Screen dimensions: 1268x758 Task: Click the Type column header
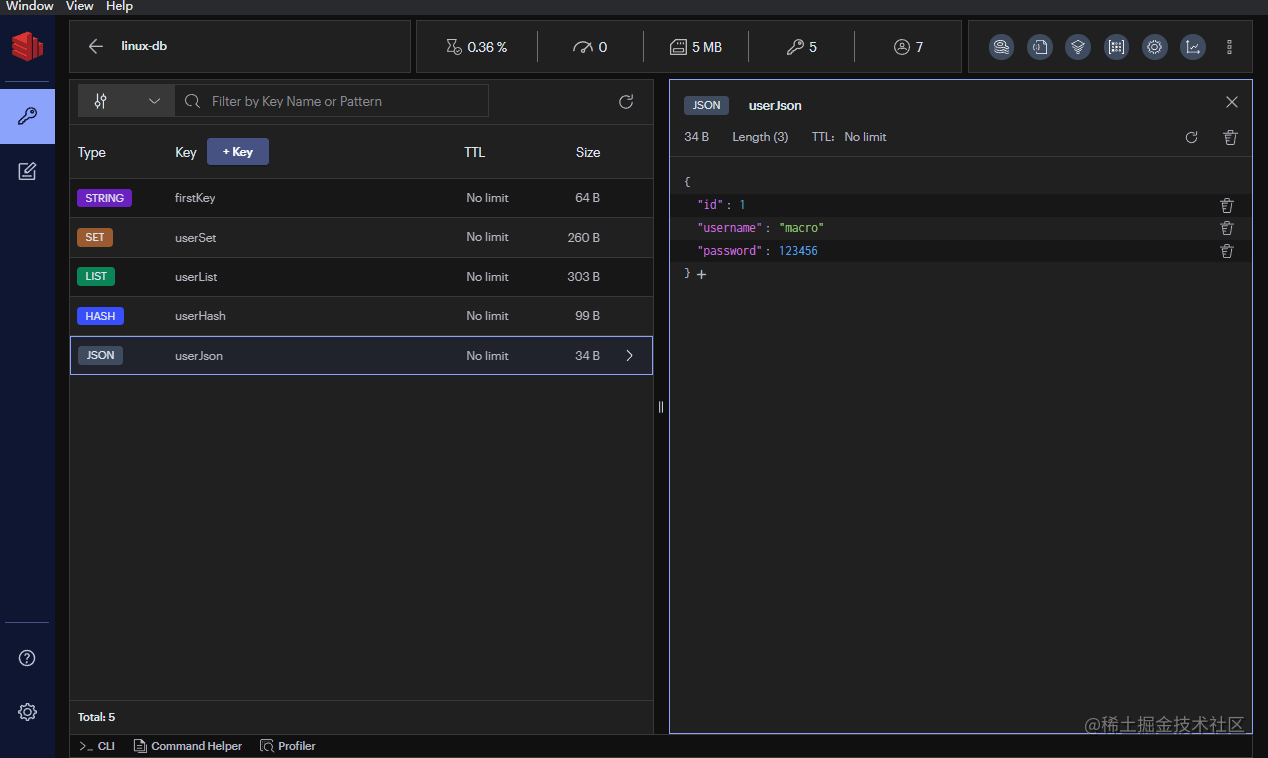coord(92,152)
